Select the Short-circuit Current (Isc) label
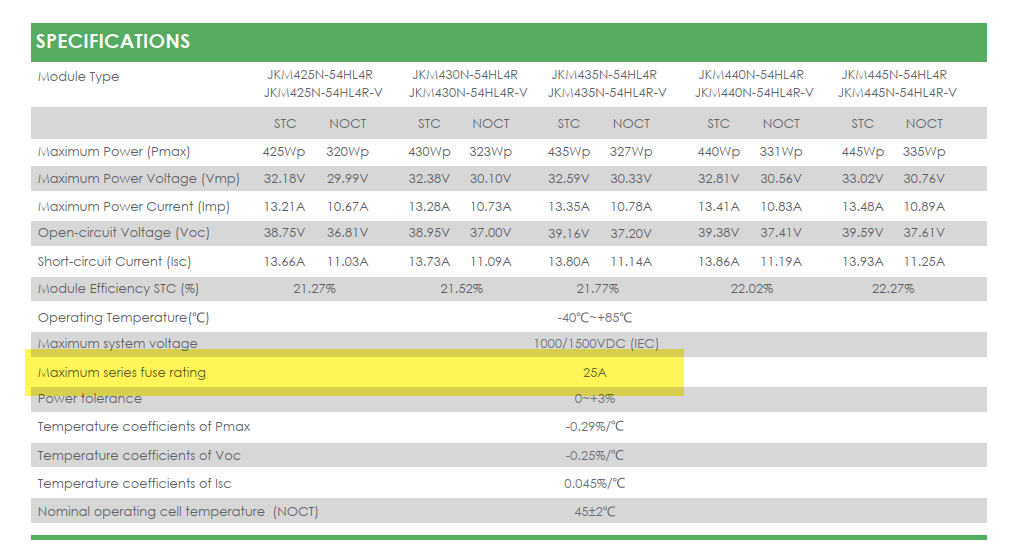Image resolution: width=1024 pixels, height=557 pixels. tap(114, 261)
